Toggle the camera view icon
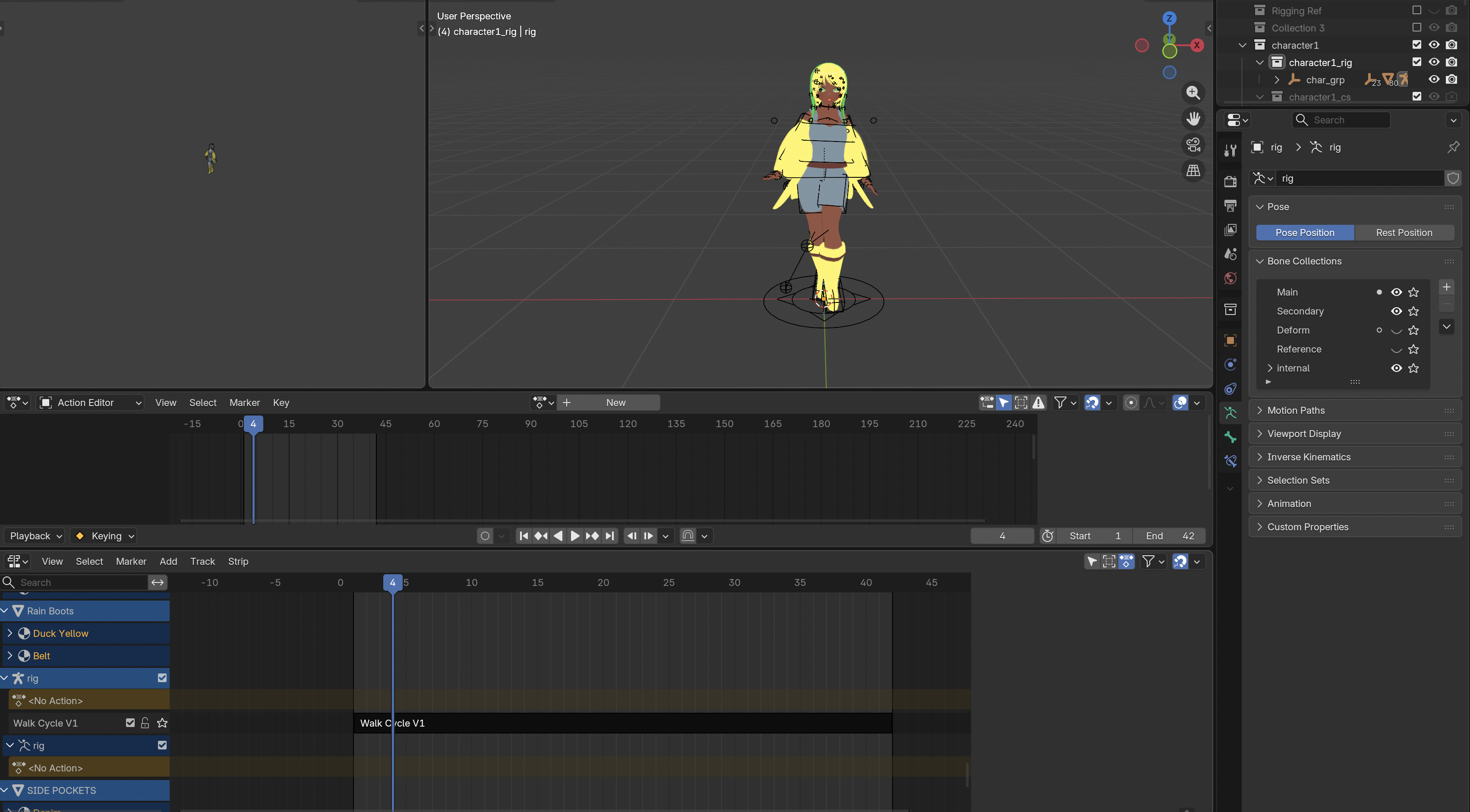Screen dimensions: 1470x812 [1192, 145]
